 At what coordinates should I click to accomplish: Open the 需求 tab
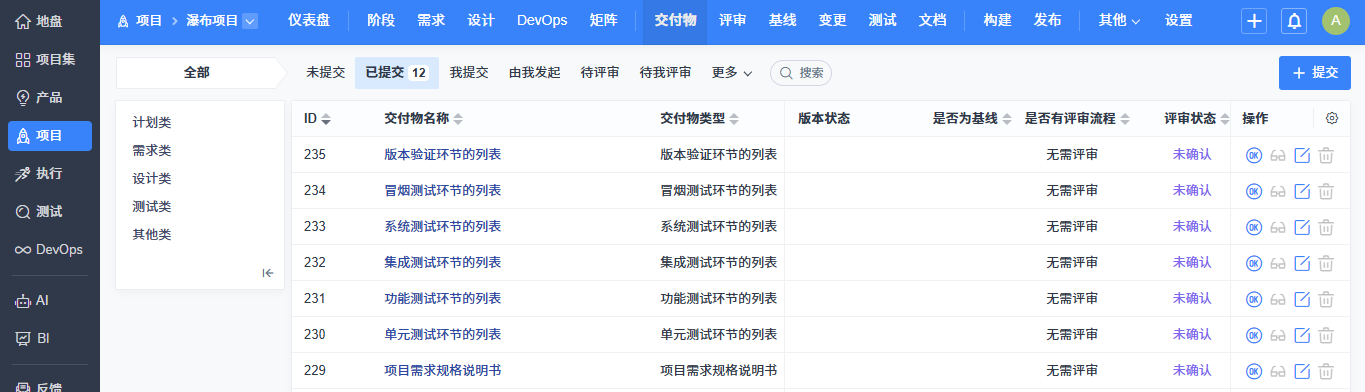coord(431,20)
